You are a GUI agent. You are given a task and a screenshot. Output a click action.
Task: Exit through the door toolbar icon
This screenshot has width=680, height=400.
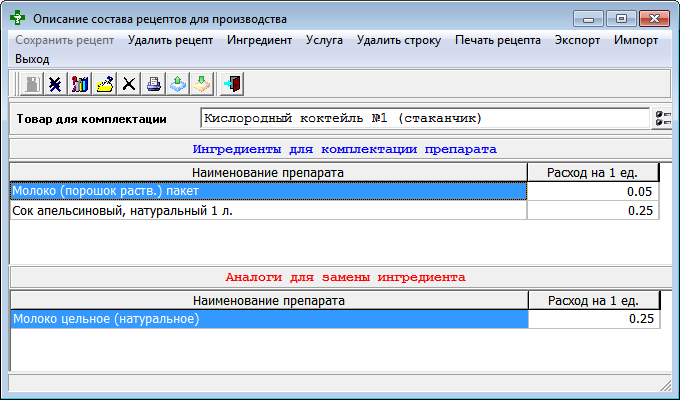click(x=232, y=84)
